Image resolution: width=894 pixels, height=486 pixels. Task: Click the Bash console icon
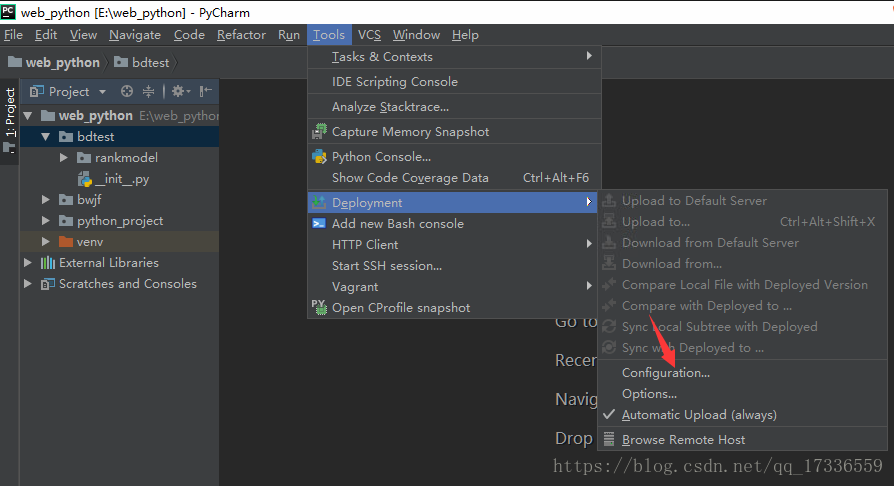click(319, 224)
